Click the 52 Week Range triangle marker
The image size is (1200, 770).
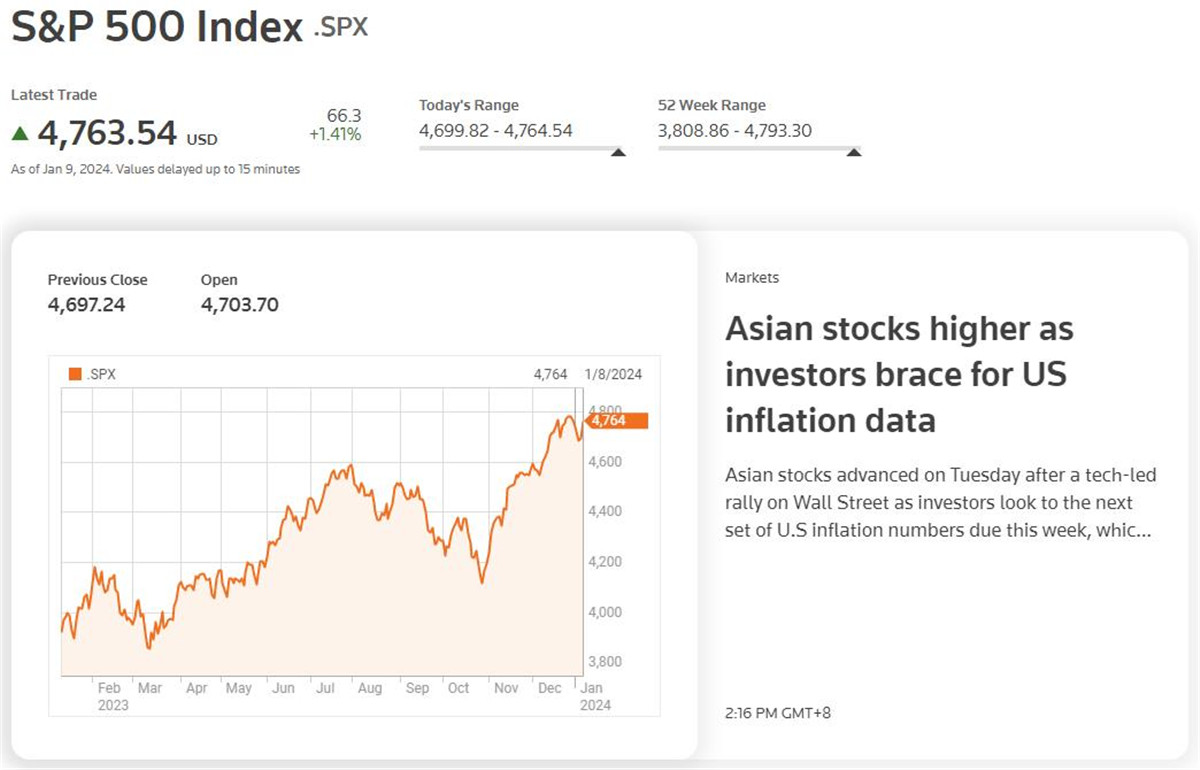pos(853,152)
